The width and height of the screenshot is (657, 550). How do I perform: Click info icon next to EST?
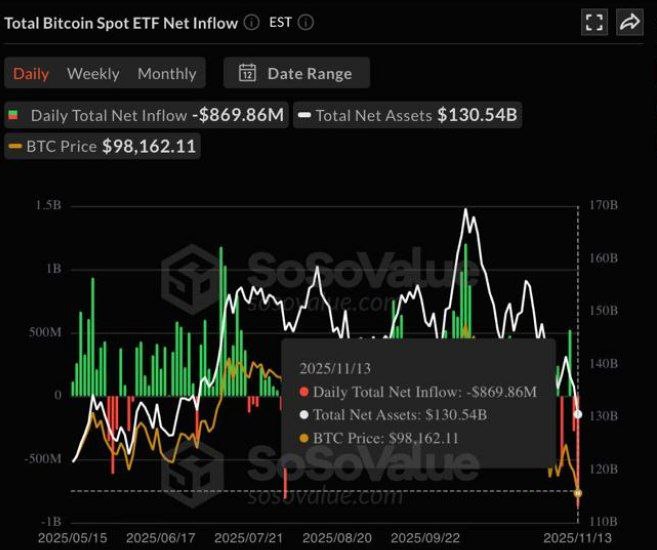coord(306,22)
